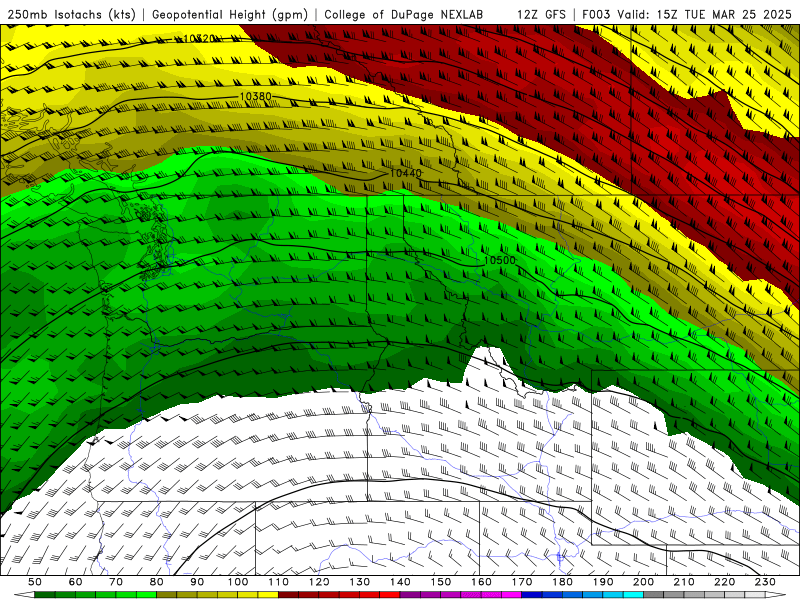Click the 210 value on the color scale
Viewport: 800px width, 600px height.
coord(685,582)
